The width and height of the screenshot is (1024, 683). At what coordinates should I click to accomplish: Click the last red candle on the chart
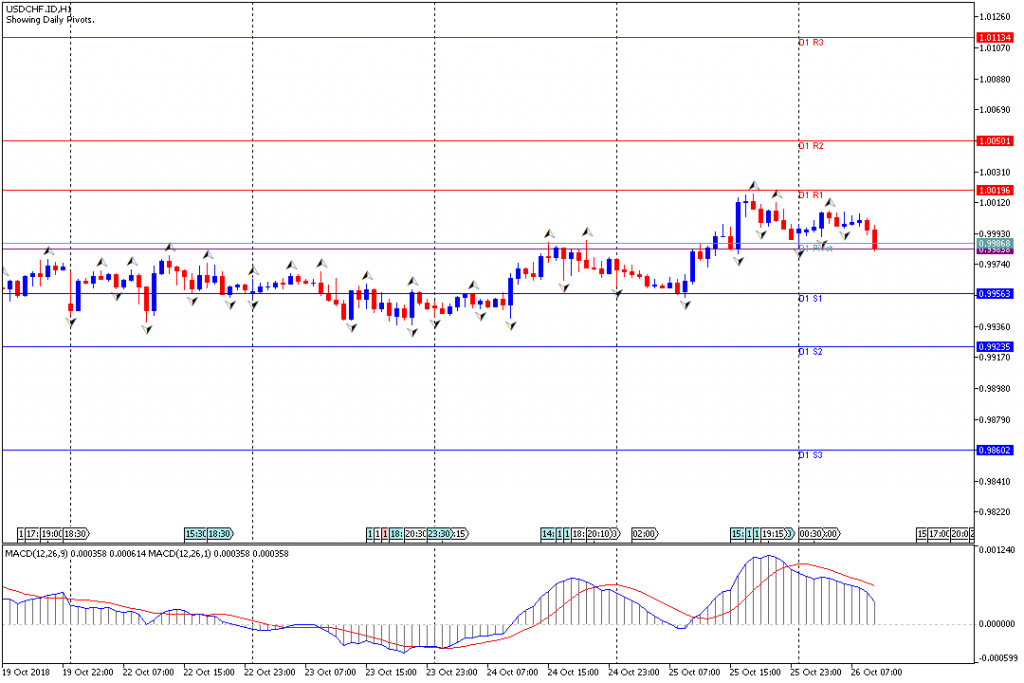(x=875, y=239)
